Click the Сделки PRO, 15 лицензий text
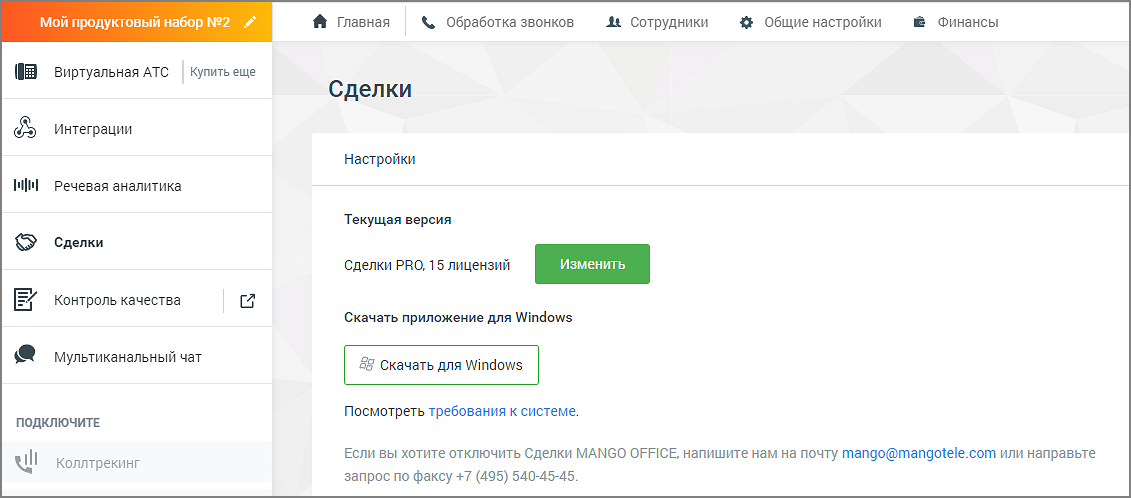Image resolution: width=1131 pixels, height=498 pixels. click(427, 265)
